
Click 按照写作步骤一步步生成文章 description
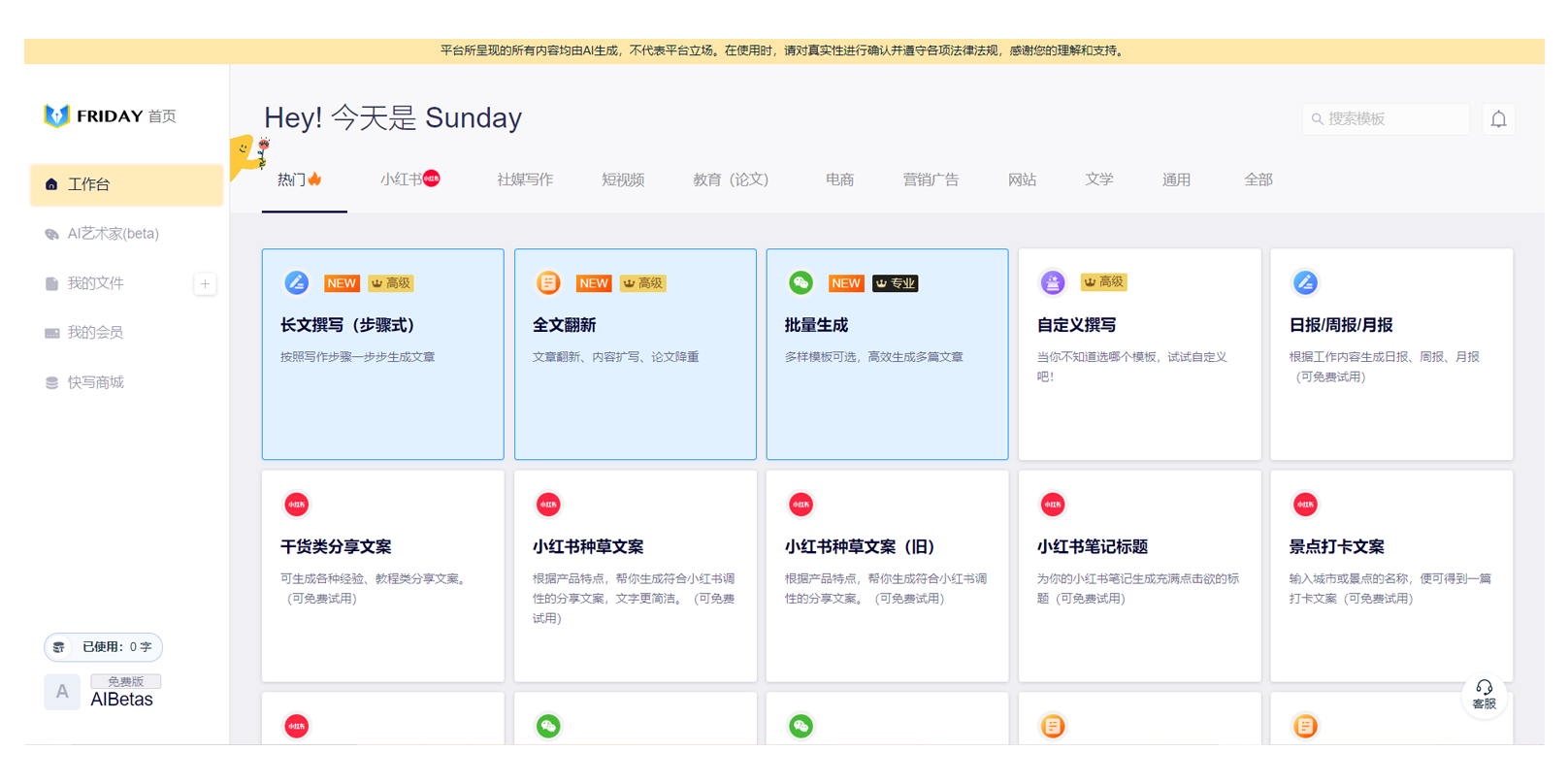pyautogui.click(x=357, y=357)
